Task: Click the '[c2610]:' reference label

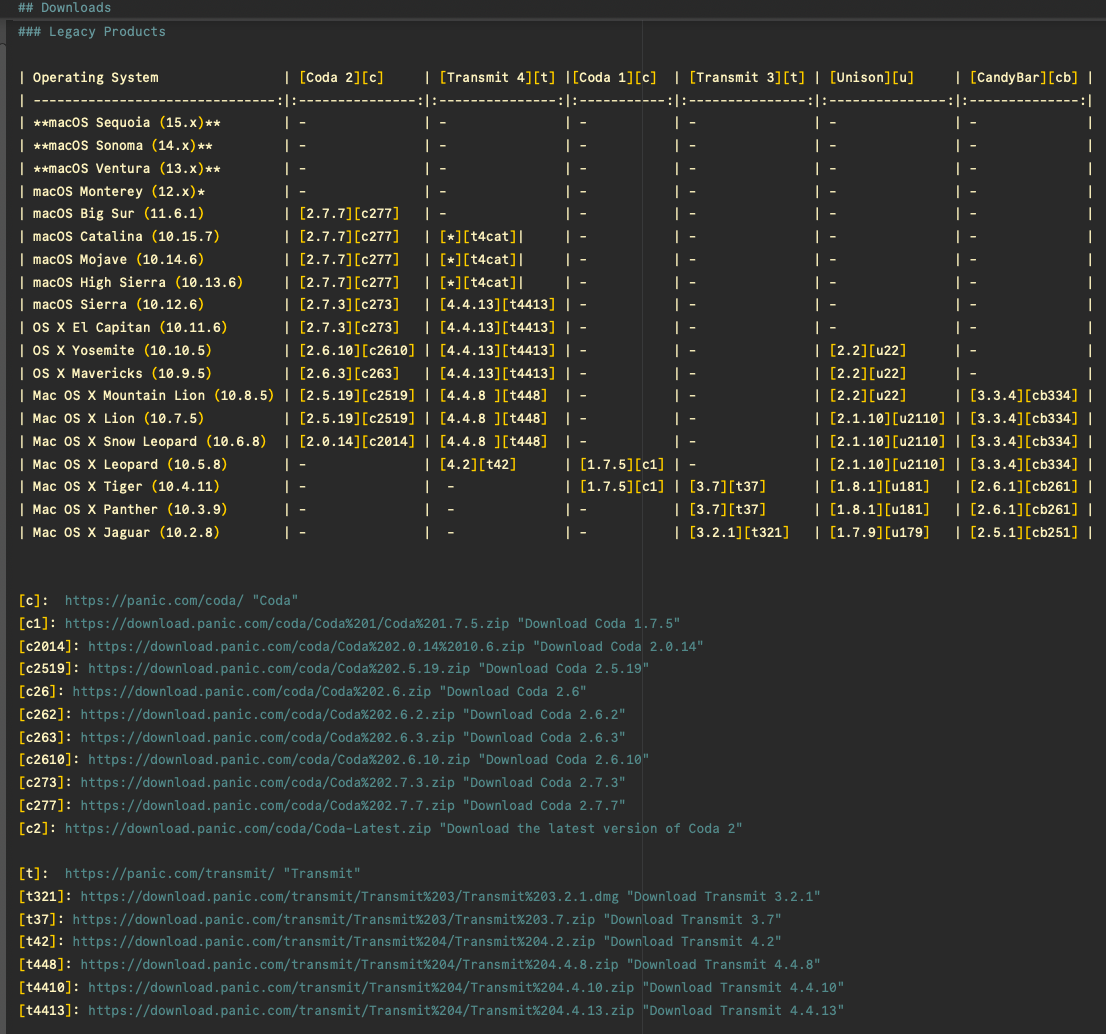Action: [49, 760]
